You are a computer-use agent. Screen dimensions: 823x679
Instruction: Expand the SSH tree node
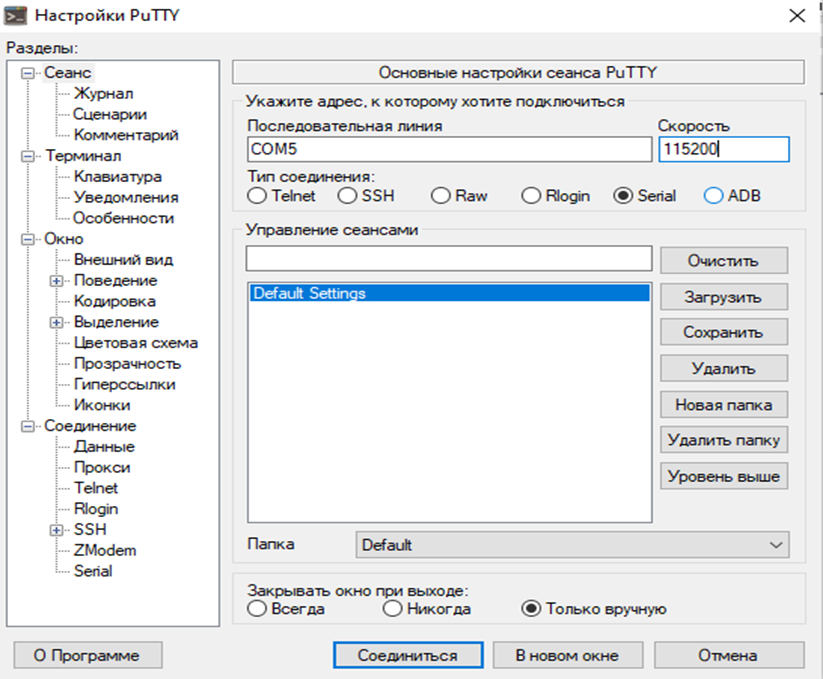pos(57,530)
